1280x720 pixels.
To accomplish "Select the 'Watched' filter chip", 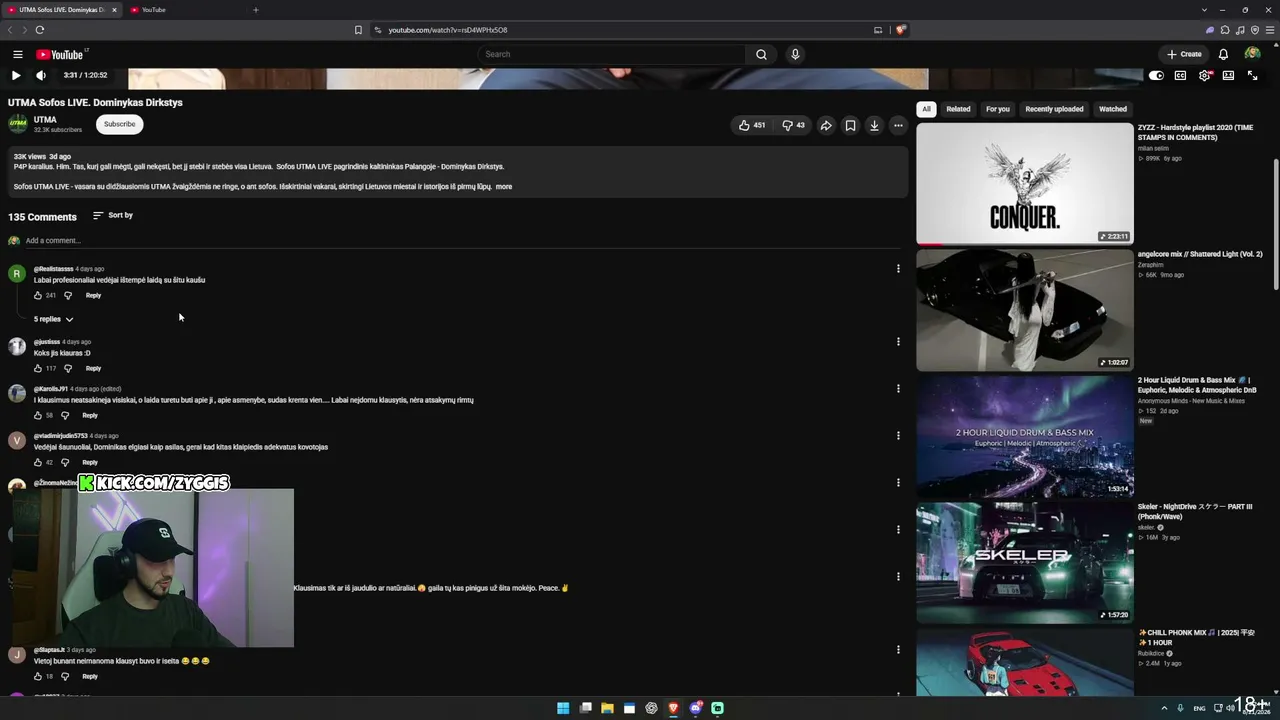I will tap(1113, 109).
